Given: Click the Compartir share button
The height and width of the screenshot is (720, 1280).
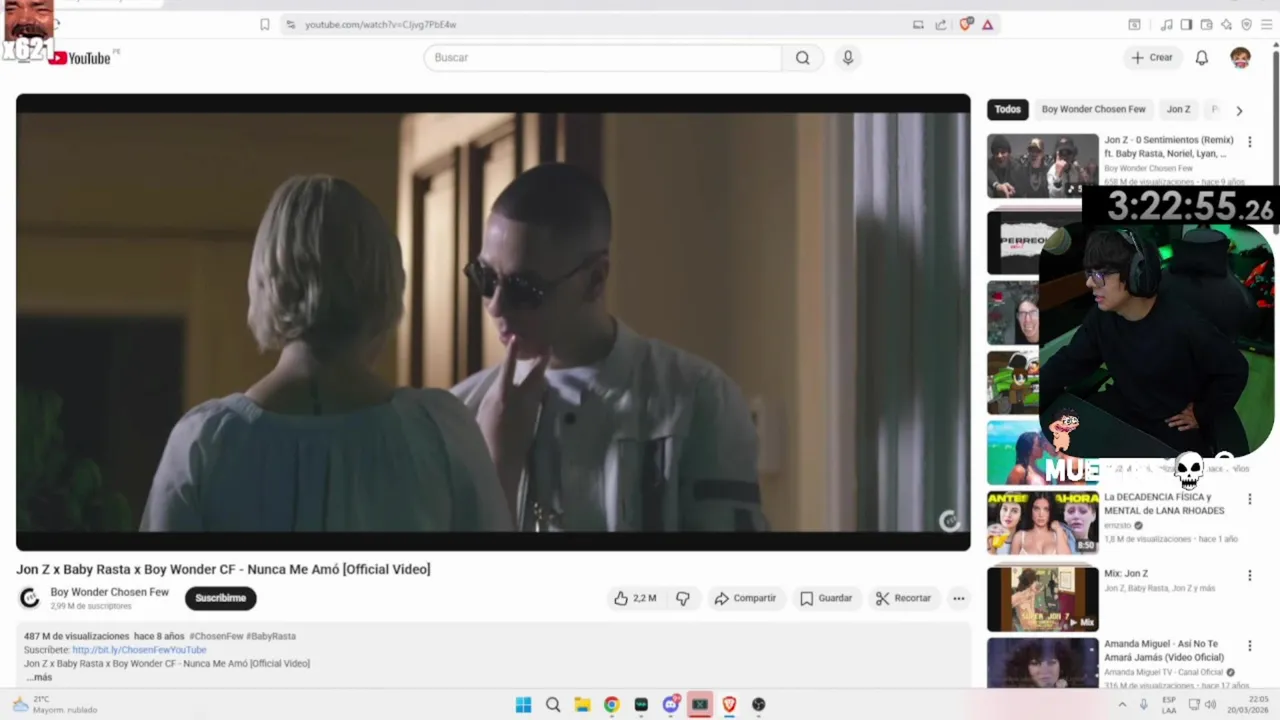Looking at the screenshot, I should [x=745, y=598].
